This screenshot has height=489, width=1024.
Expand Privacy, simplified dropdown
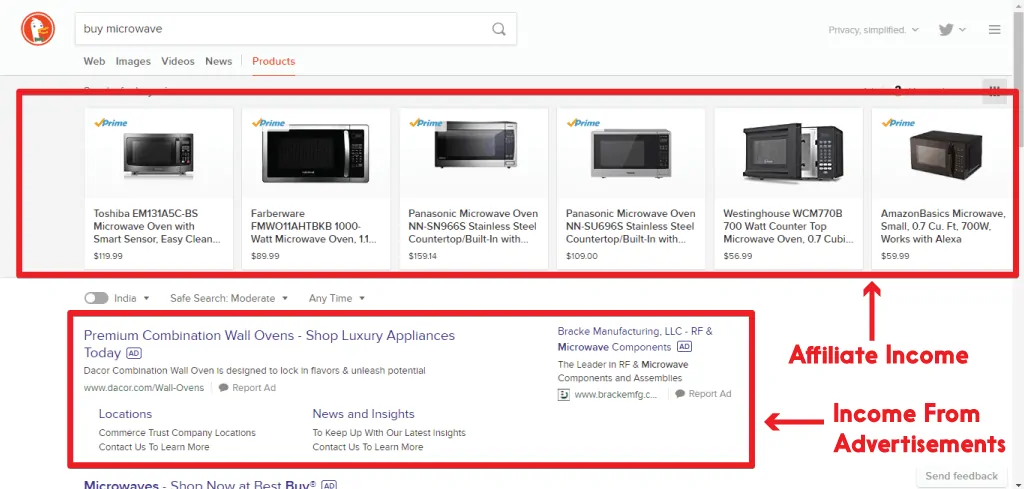pos(873,30)
